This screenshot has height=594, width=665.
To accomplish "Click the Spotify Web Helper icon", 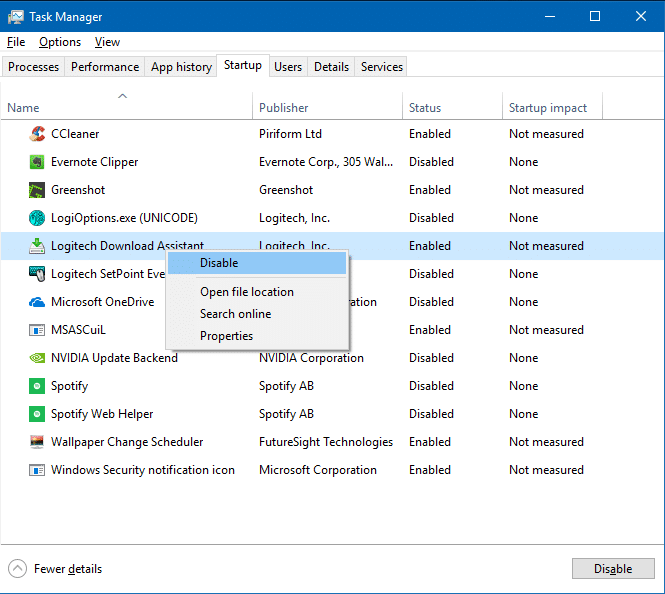I will point(37,414).
